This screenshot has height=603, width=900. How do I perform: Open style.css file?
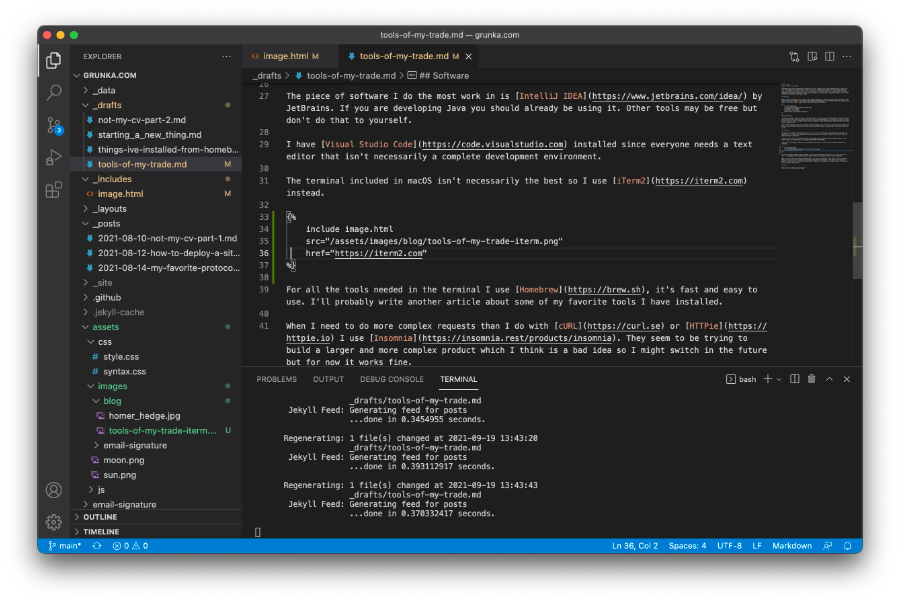click(x=156, y=357)
